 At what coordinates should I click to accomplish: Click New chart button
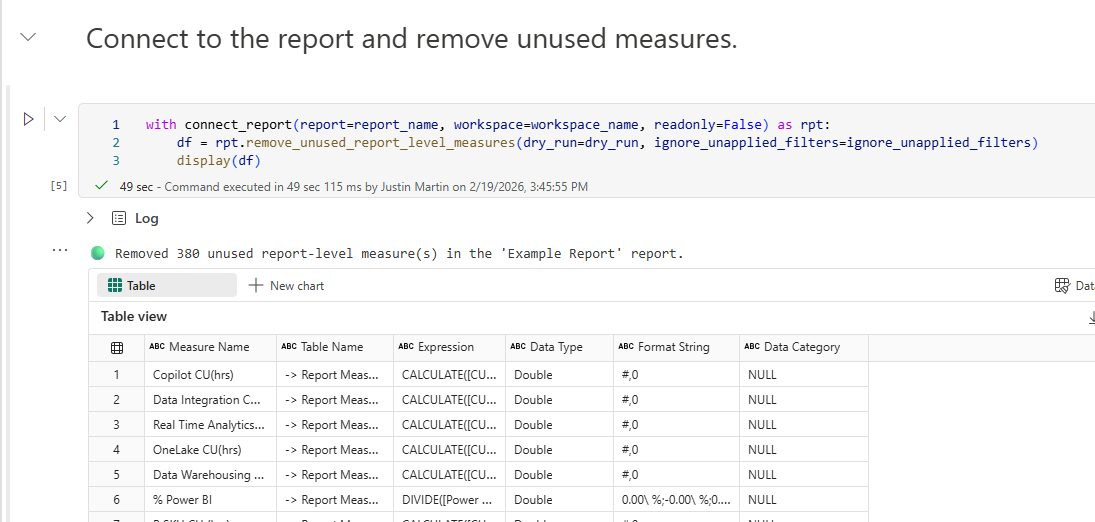click(x=286, y=285)
